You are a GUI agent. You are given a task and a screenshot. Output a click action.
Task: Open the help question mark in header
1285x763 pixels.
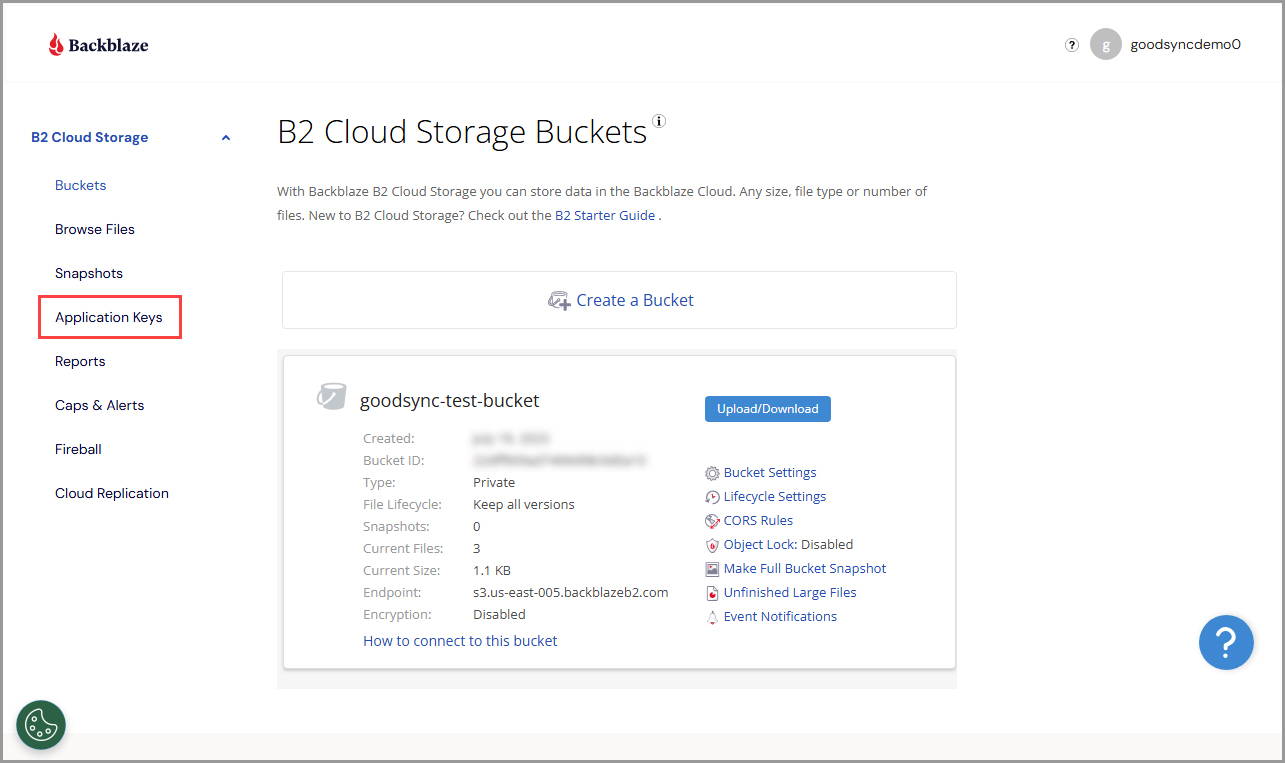[x=1072, y=44]
